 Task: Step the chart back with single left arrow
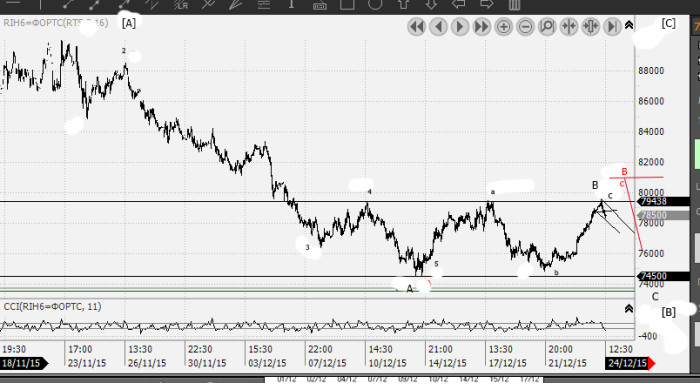tap(438, 27)
